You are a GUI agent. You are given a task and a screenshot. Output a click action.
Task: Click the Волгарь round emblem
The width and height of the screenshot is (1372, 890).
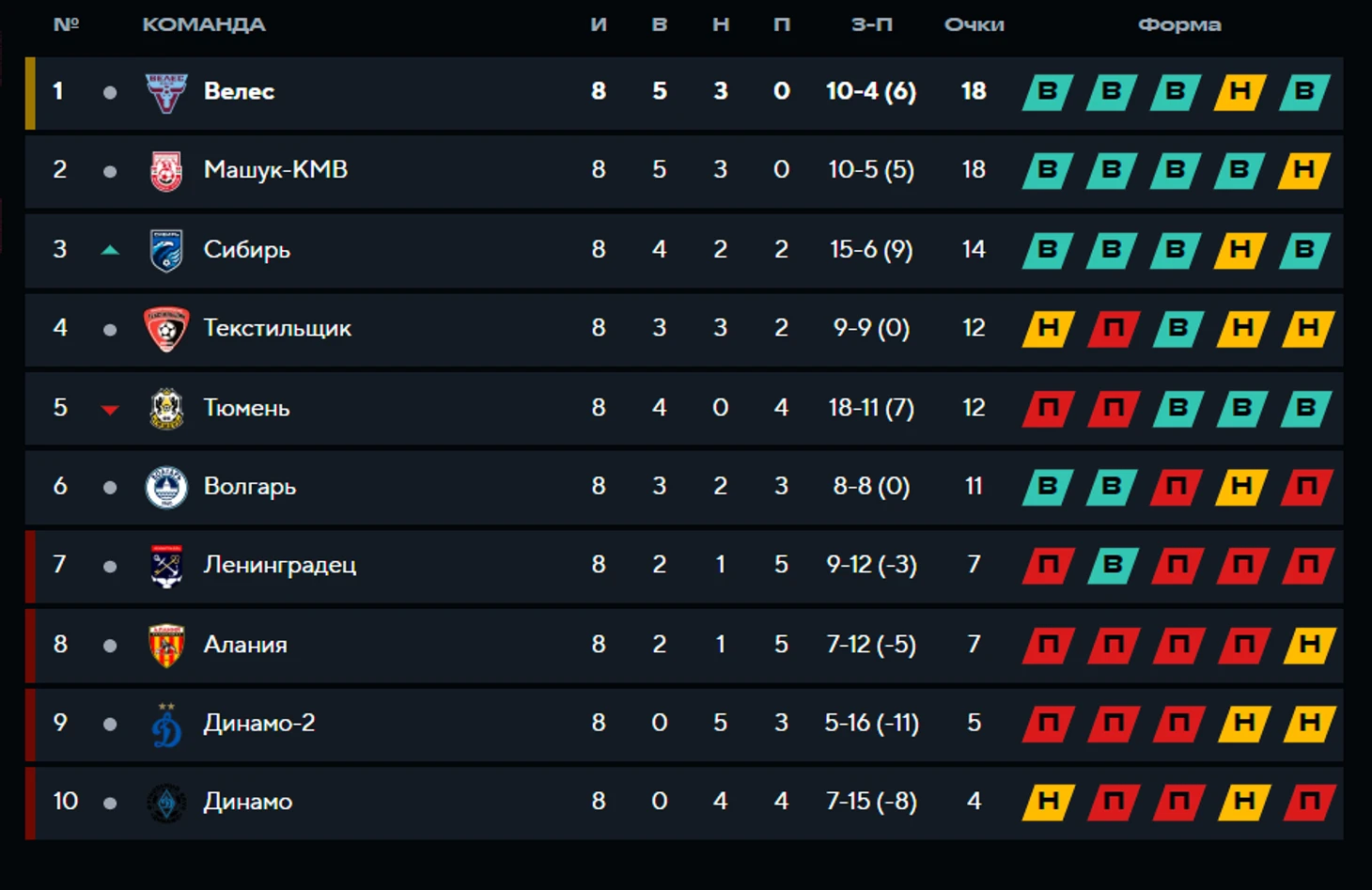click(x=166, y=487)
